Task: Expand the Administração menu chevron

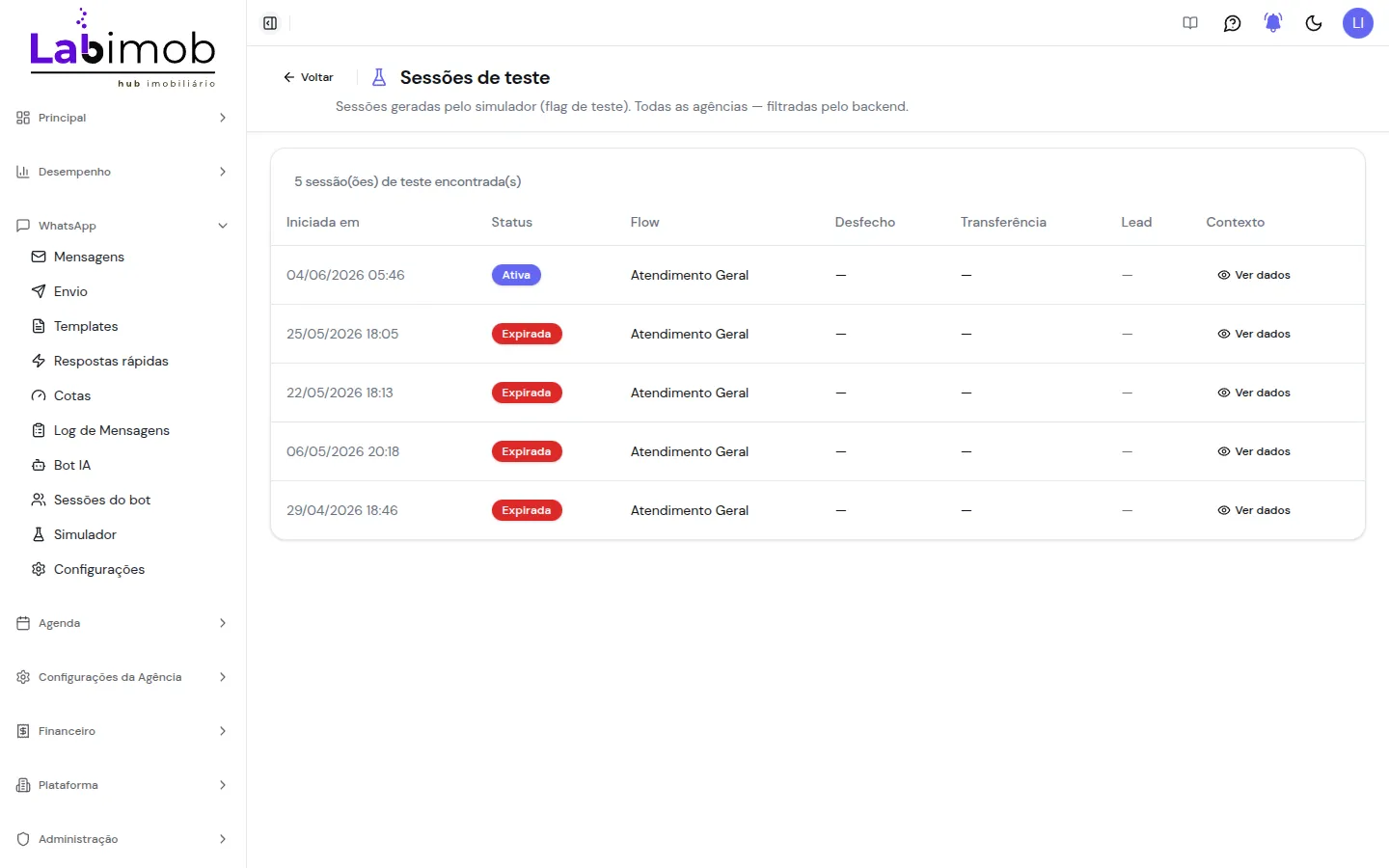Action: point(223,839)
